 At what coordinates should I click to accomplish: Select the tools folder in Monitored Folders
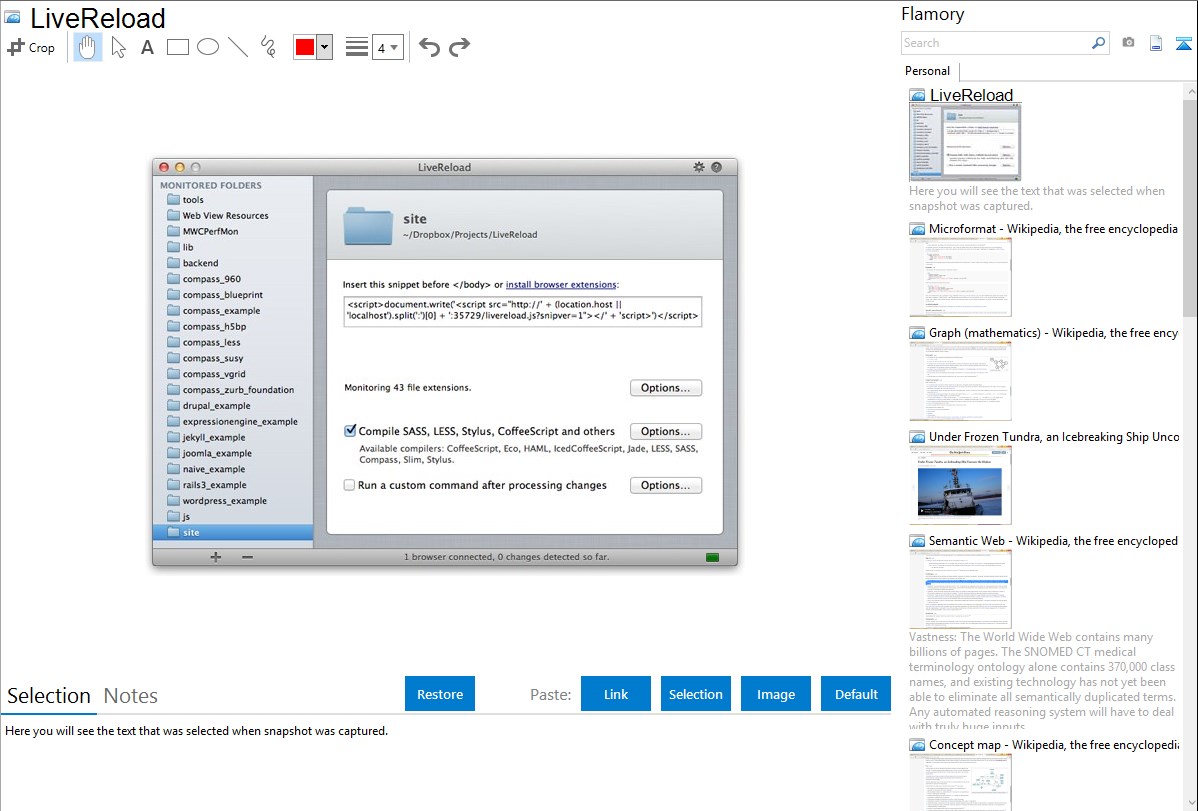pyautogui.click(x=233, y=200)
